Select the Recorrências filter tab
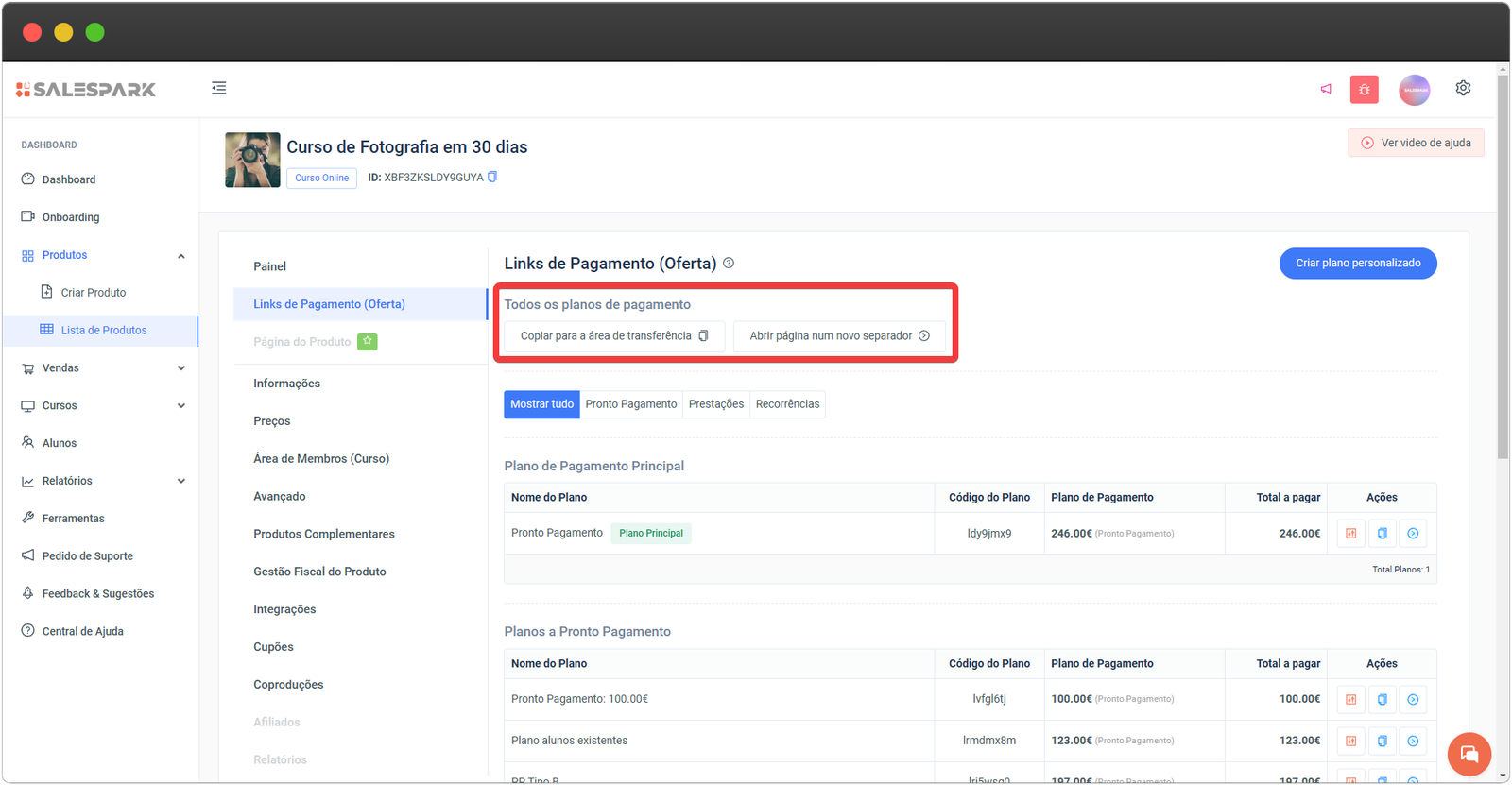The width and height of the screenshot is (1512, 785). (787, 404)
